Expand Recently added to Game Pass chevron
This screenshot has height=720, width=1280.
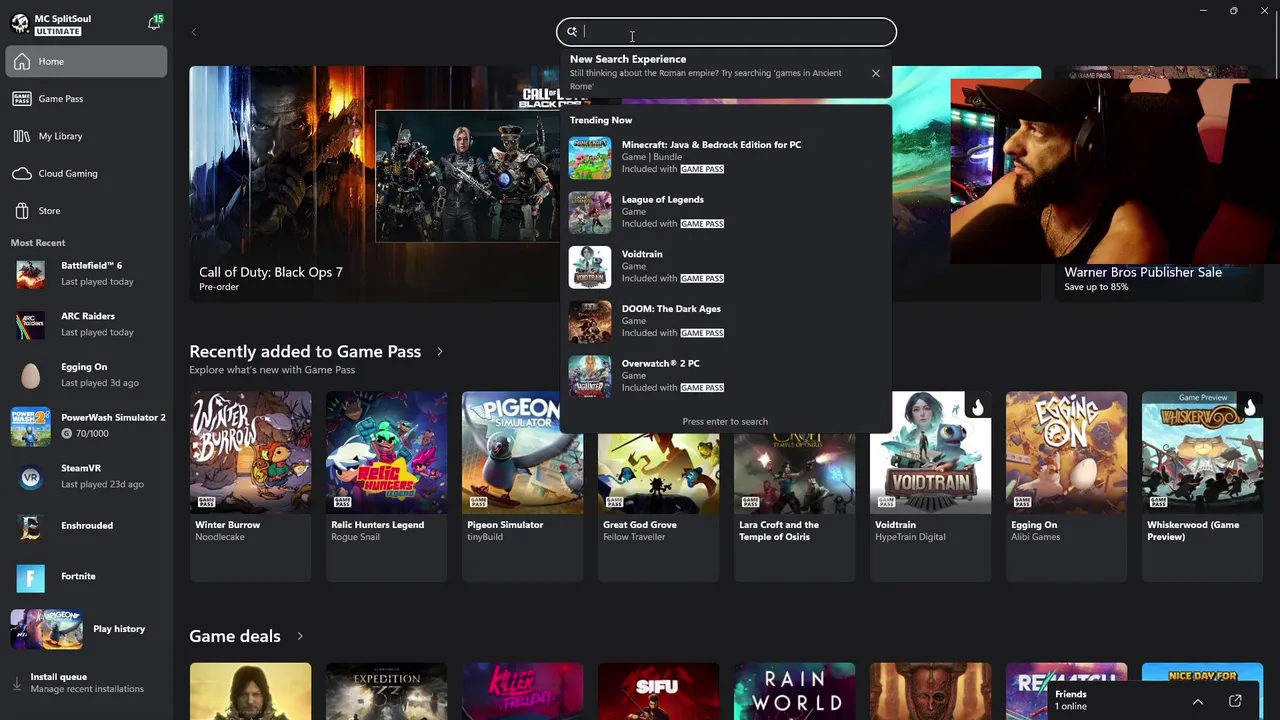point(439,352)
